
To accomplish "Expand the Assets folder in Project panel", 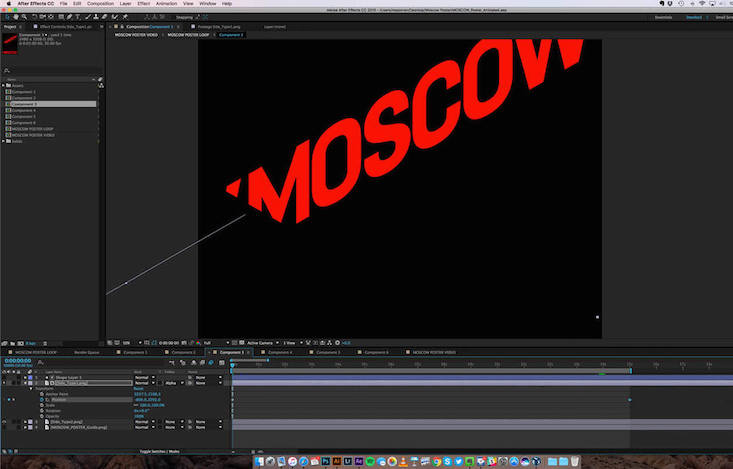I will click(x=4, y=86).
